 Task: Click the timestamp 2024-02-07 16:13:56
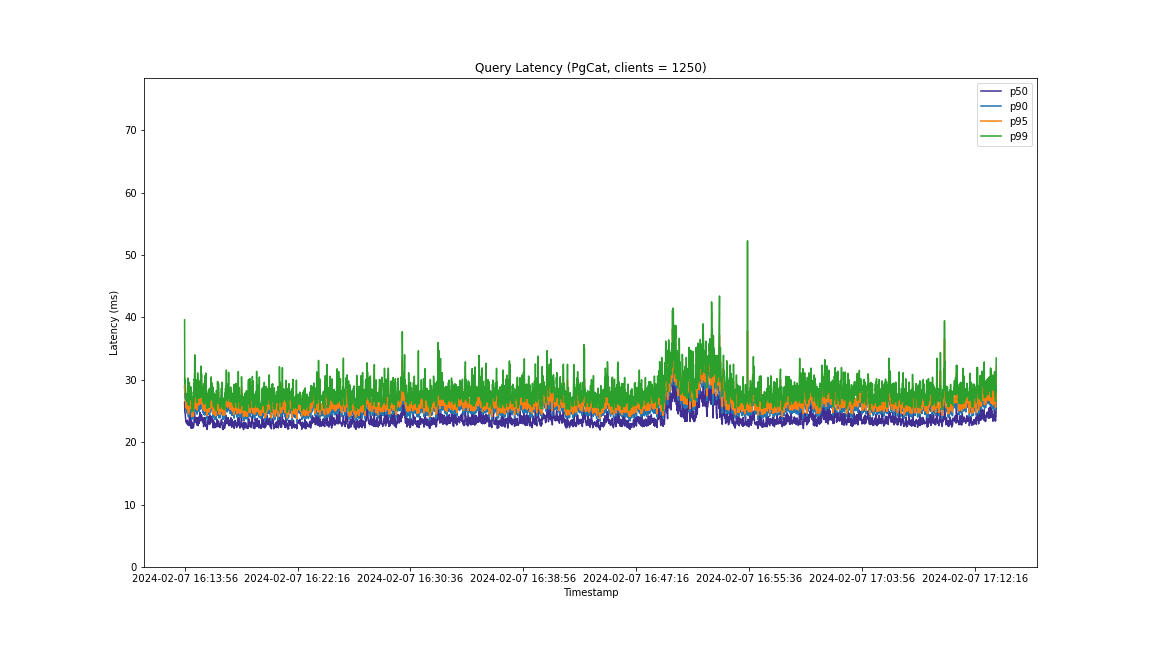pyautogui.click(x=185, y=579)
